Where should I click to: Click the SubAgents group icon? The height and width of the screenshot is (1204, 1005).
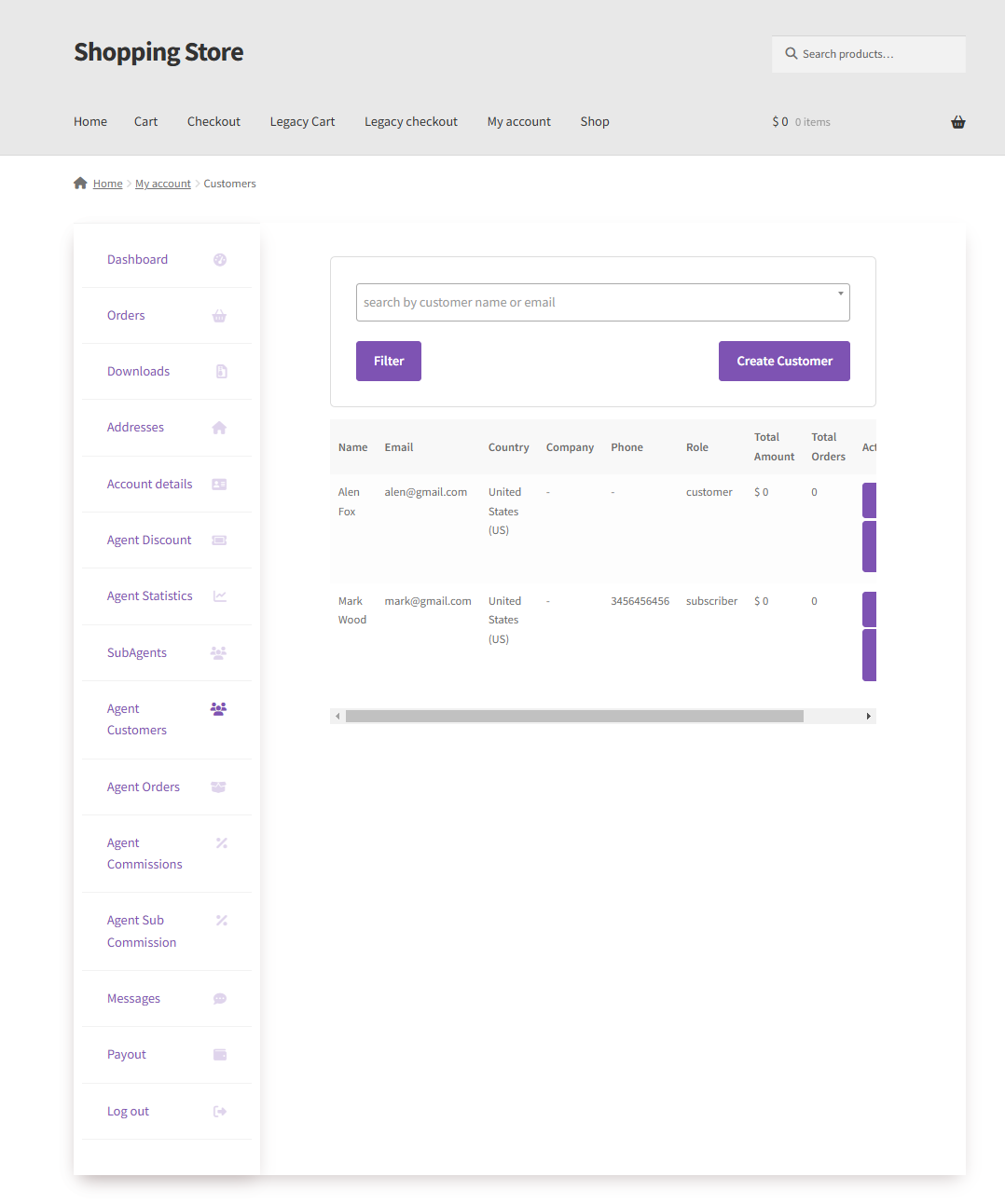[x=219, y=653]
